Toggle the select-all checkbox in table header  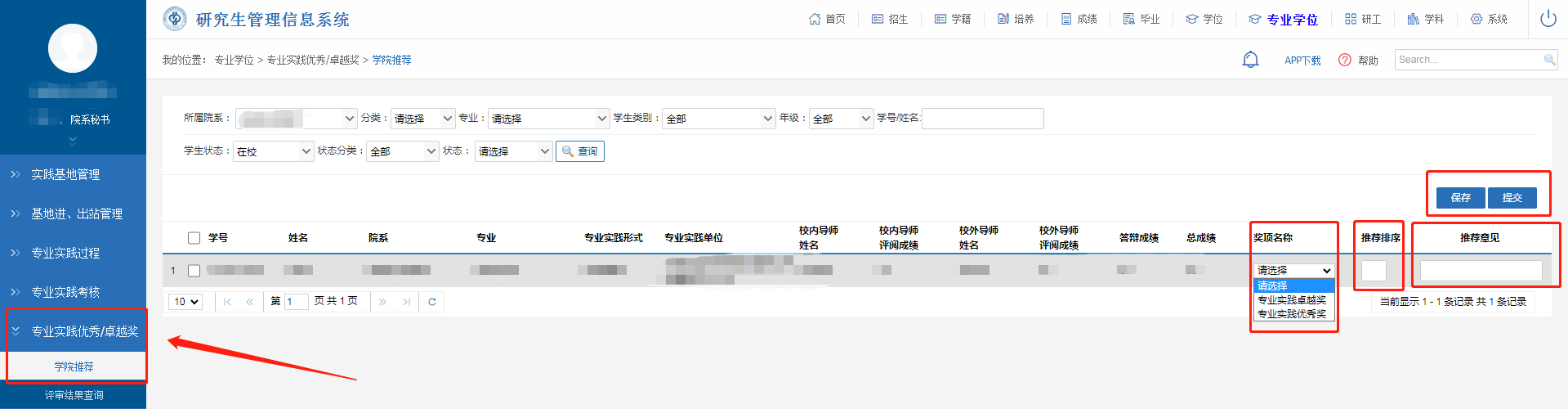coord(194,238)
